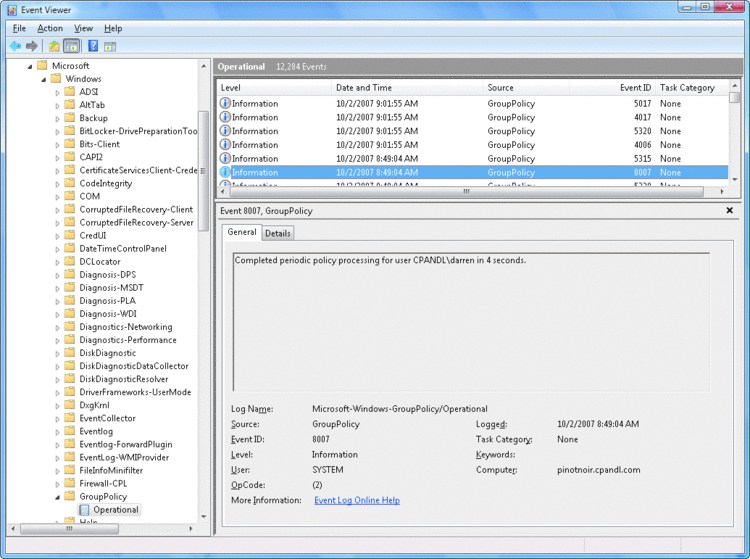Toggle the Show/Hide Console Tree icon
The height and width of the screenshot is (559, 750).
pyautogui.click(x=71, y=46)
